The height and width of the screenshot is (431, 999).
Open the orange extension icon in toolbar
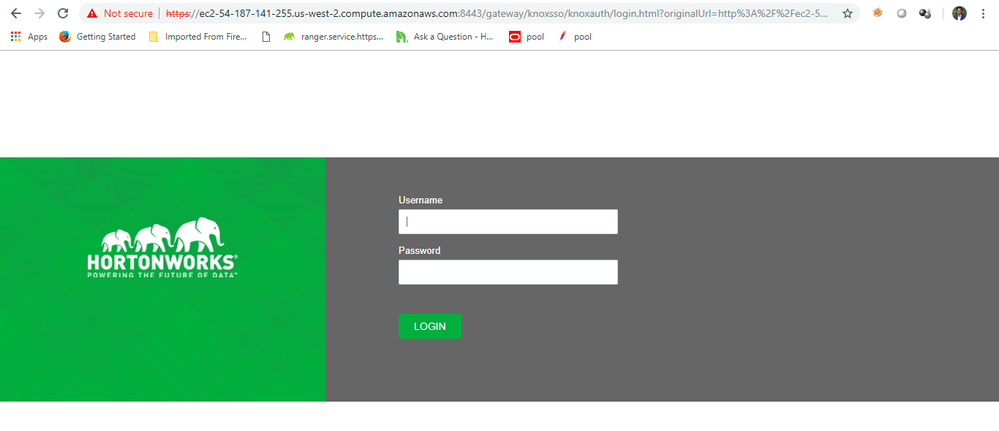click(878, 13)
